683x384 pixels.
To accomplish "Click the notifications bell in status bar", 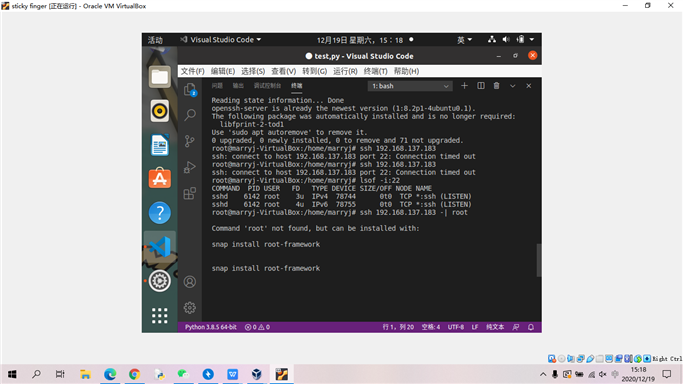I will coord(531,327).
